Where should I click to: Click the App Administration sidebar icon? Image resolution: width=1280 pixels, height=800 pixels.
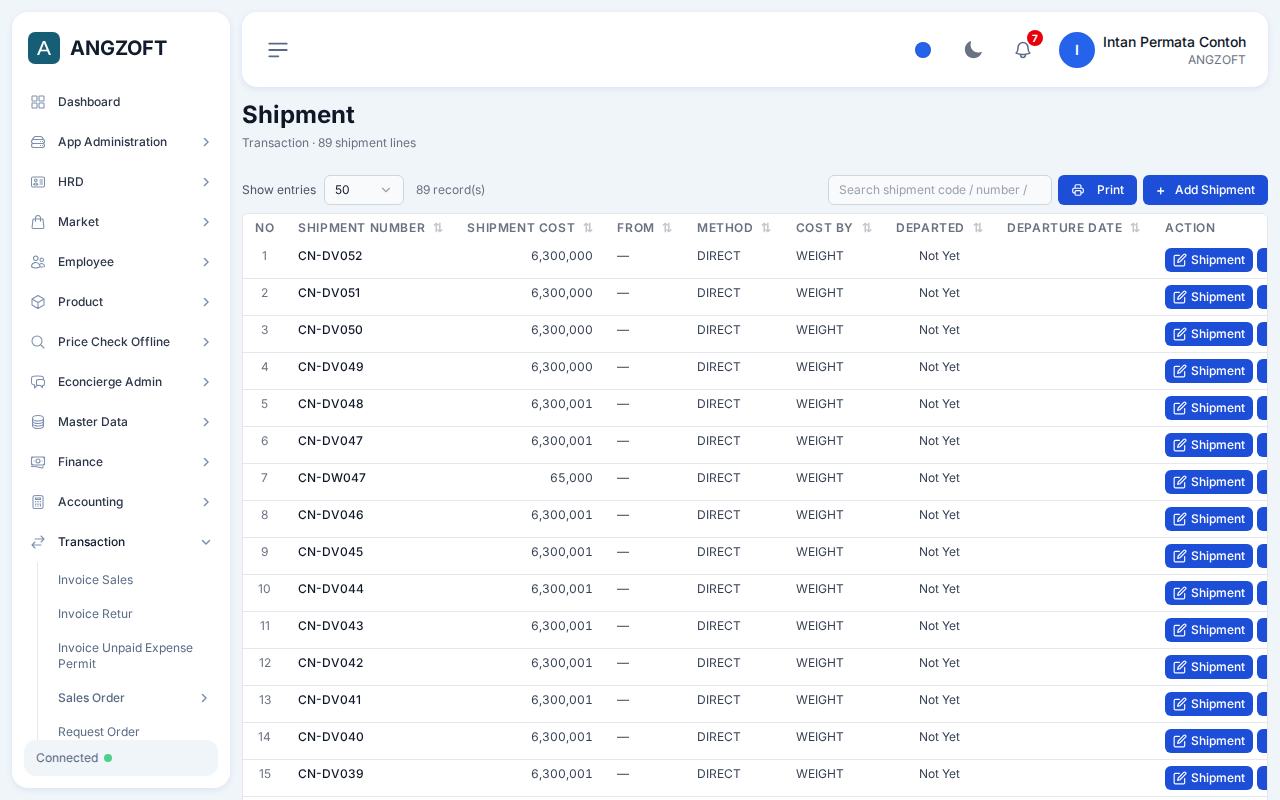[38, 142]
